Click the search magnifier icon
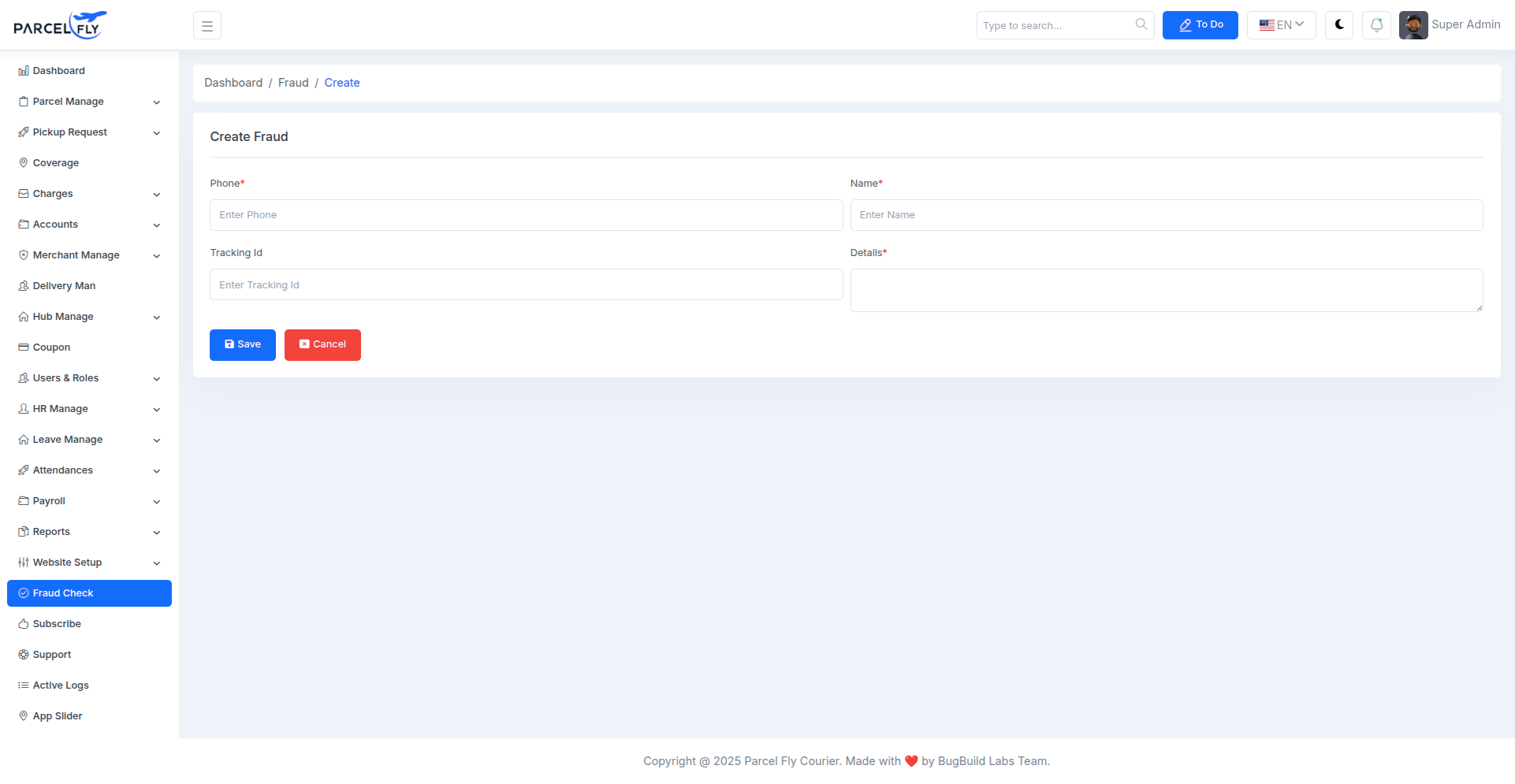This screenshot has width=1515, height=784. (x=1141, y=24)
